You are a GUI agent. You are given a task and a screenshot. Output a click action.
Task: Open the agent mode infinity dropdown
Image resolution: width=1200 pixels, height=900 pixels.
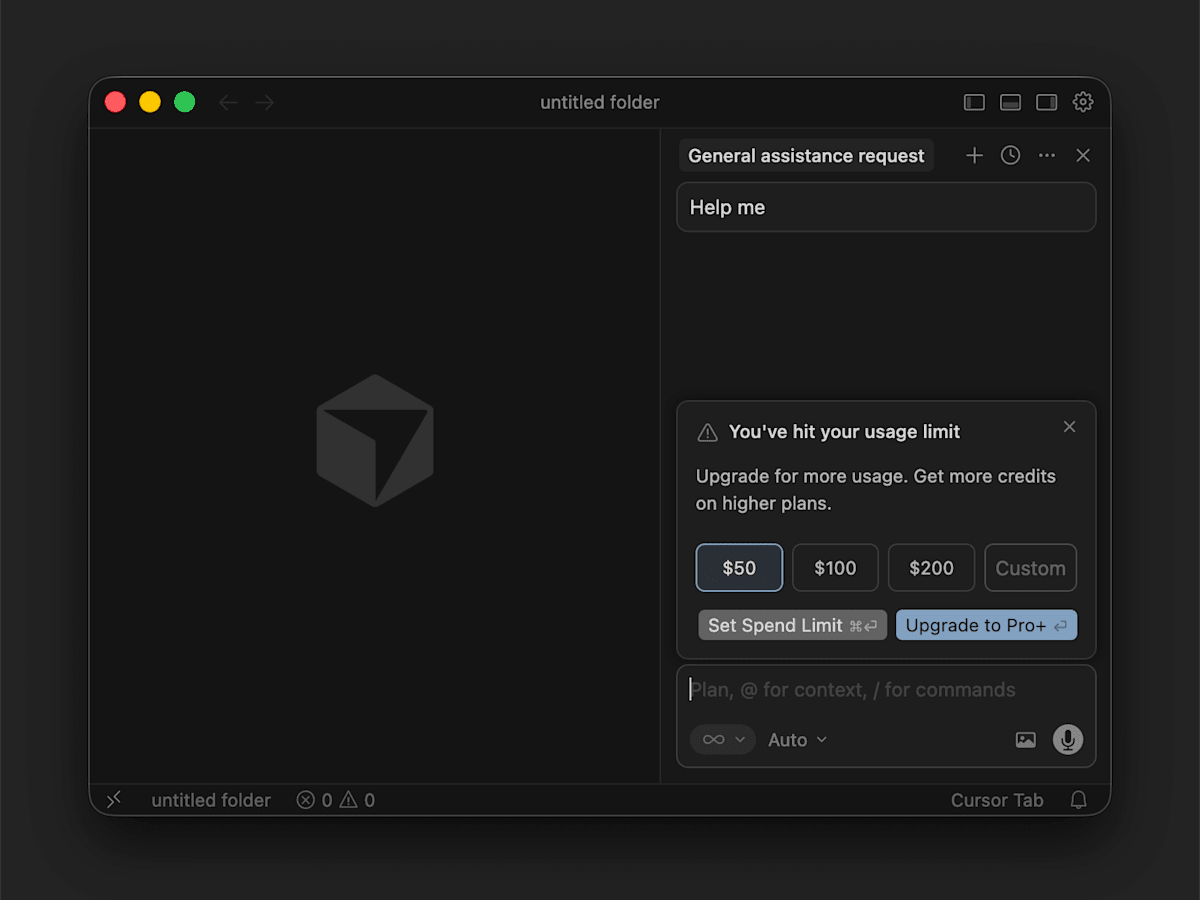[722, 740]
